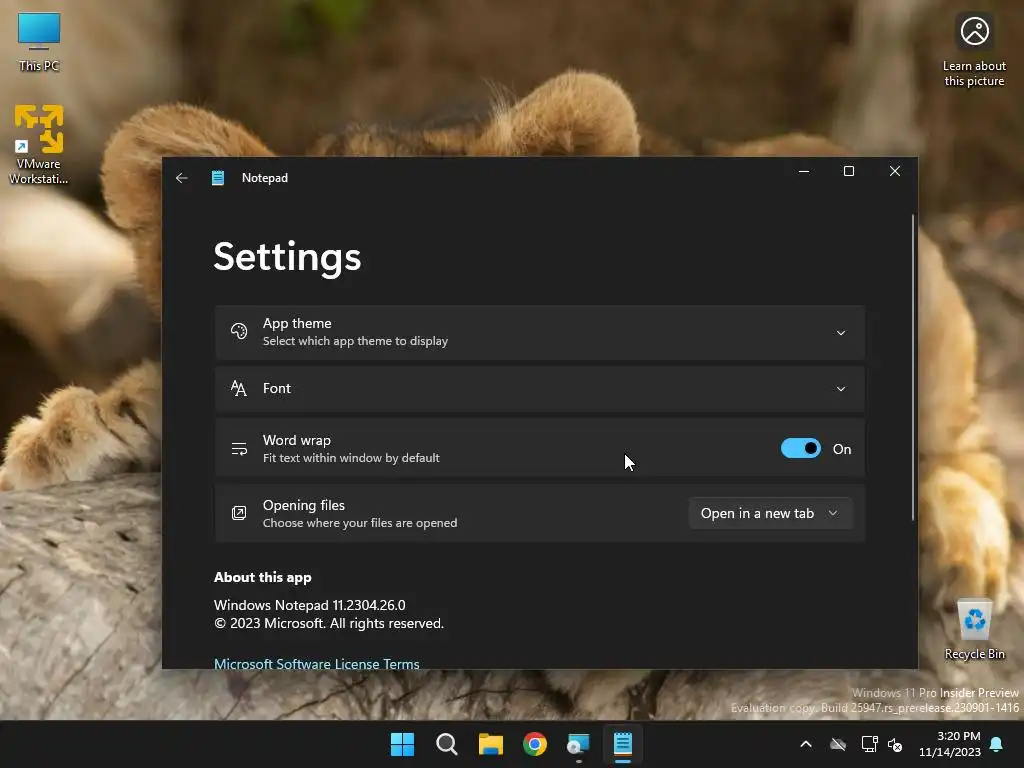Click the 'Notepad' title text
Image resolution: width=1024 pixels, height=768 pixels.
[264, 178]
